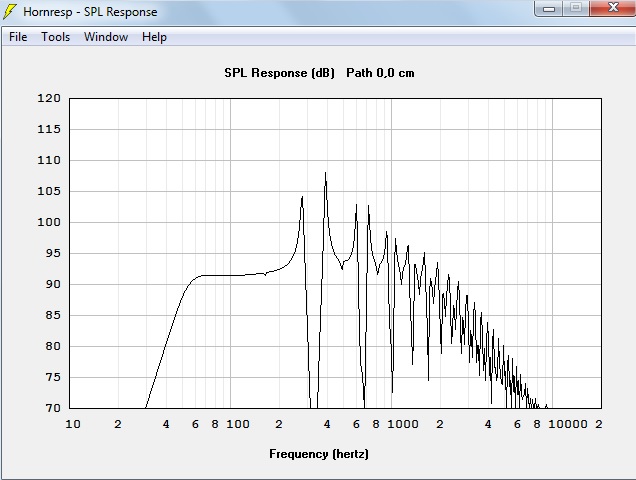The width and height of the screenshot is (636, 480).
Task: Click the 85 dB axis value
Action: pos(53,315)
